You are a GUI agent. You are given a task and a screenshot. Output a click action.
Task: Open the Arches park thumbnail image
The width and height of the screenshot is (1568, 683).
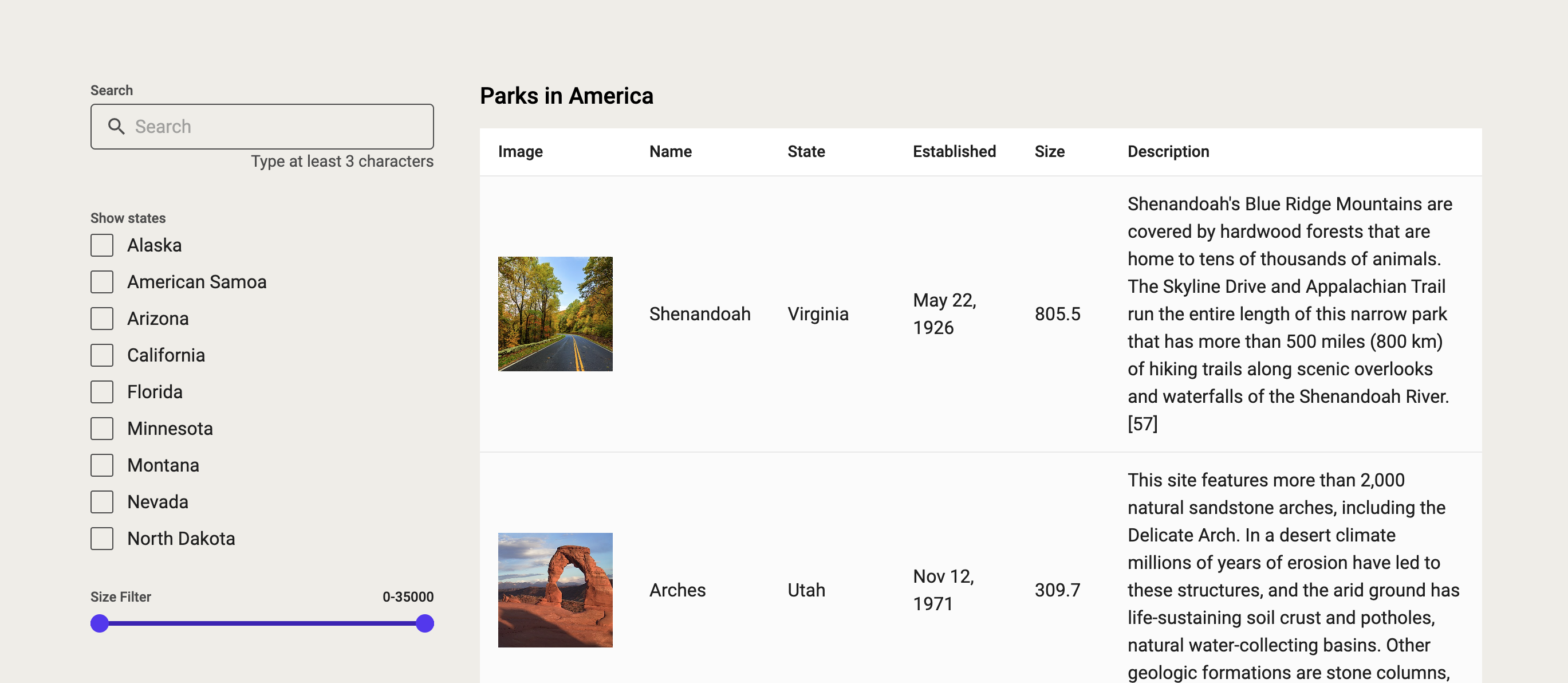(x=555, y=589)
